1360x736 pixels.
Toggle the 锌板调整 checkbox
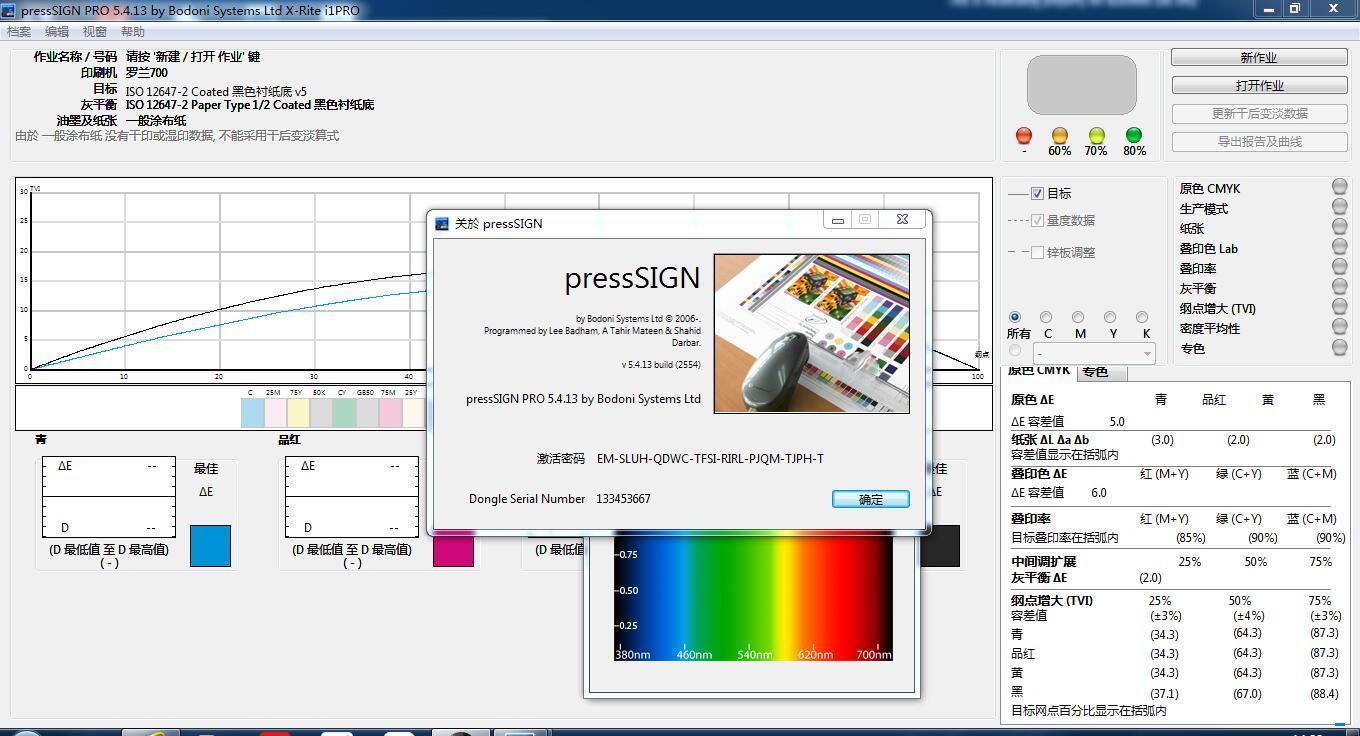pyautogui.click(x=1037, y=252)
